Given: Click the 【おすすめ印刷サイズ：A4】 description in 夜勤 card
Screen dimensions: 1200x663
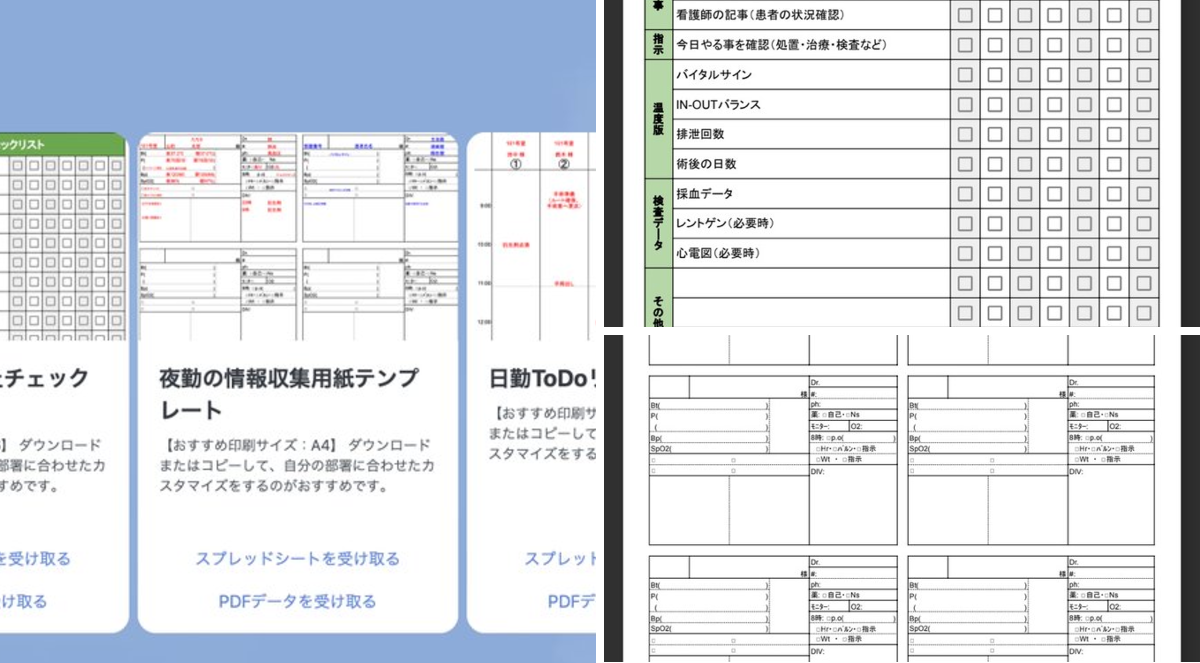Looking at the screenshot, I should (297, 465).
